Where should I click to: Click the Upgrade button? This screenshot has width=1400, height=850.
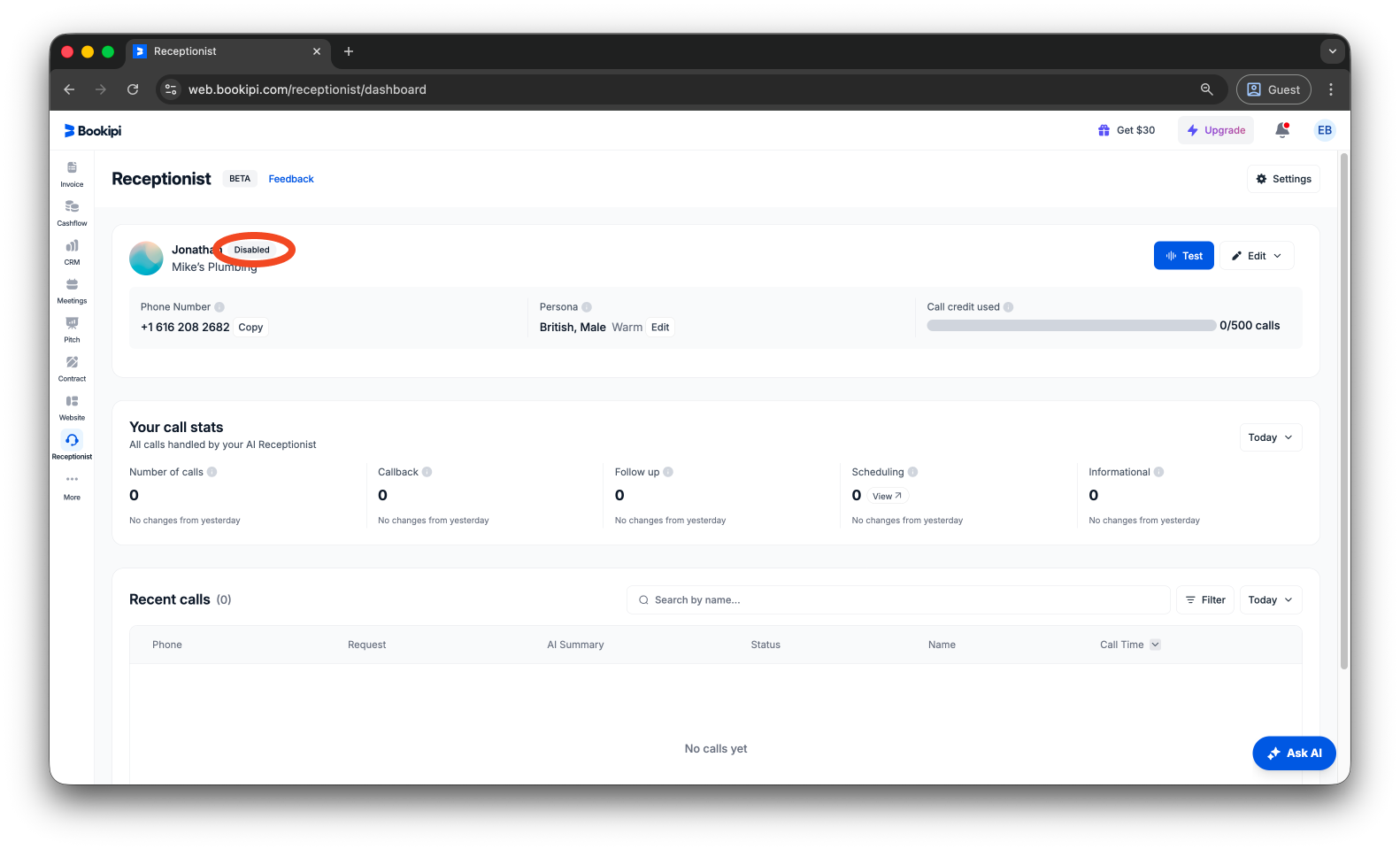click(x=1216, y=130)
